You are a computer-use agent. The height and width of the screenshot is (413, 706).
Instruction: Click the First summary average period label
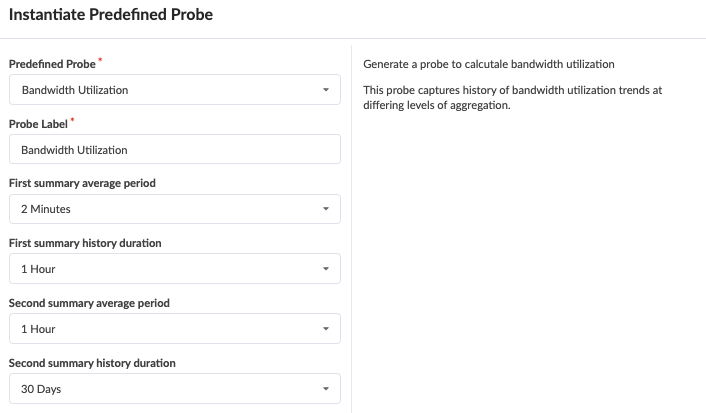(x=81, y=183)
